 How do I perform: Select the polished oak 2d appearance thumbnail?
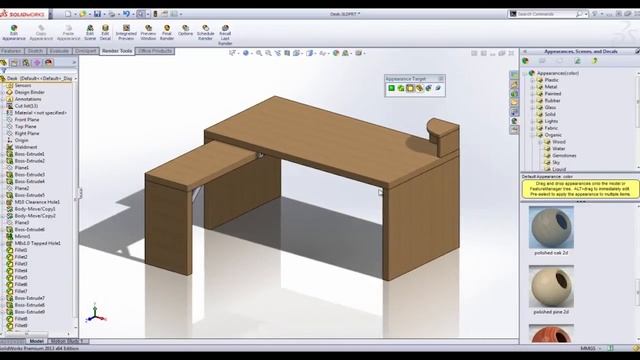[x=551, y=227]
